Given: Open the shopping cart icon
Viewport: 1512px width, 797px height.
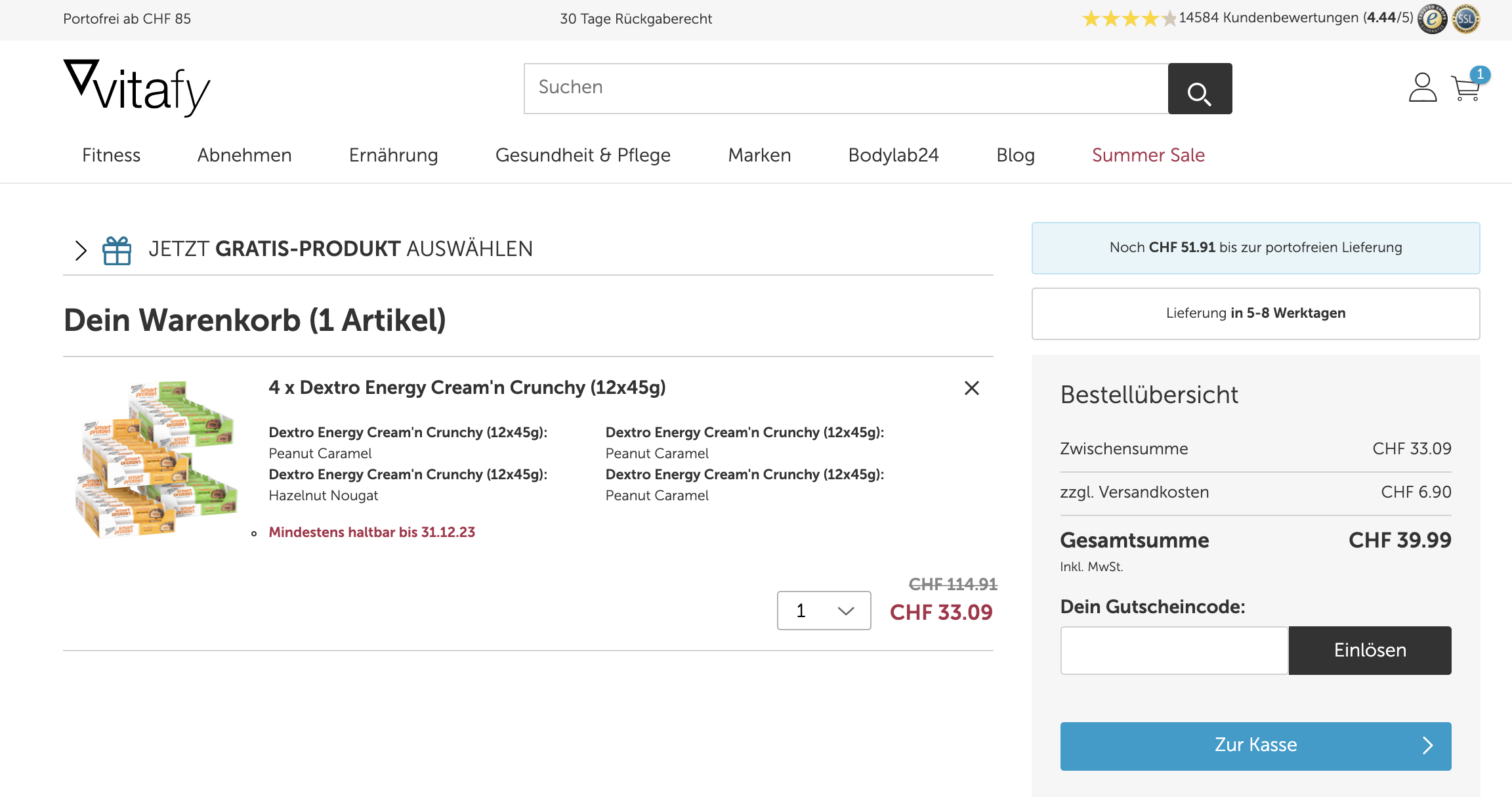Looking at the screenshot, I should click(x=1465, y=88).
